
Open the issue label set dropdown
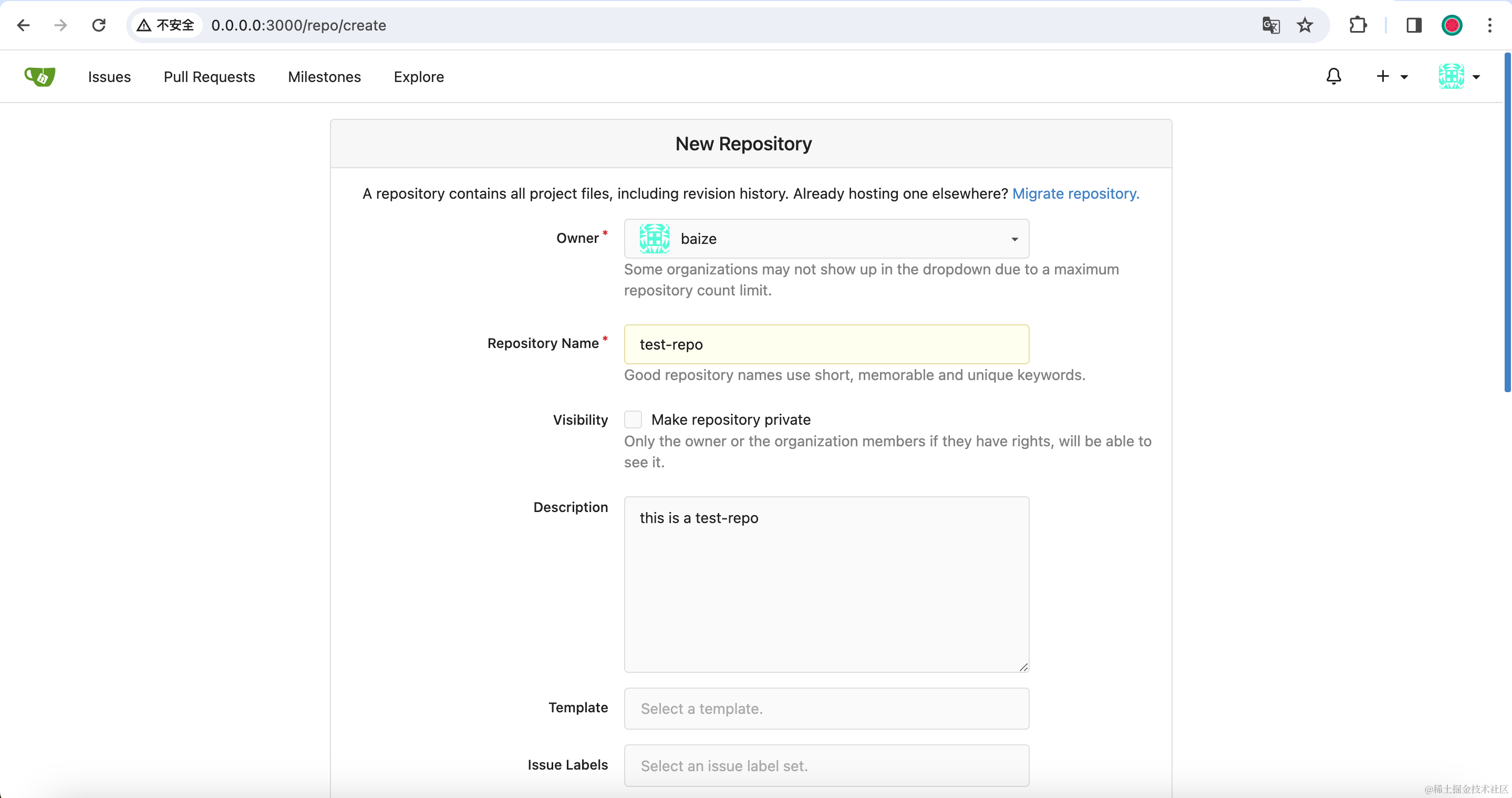(826, 765)
